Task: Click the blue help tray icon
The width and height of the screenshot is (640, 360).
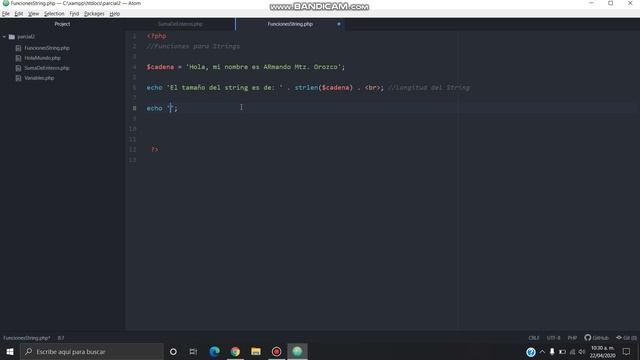Action: [531, 352]
